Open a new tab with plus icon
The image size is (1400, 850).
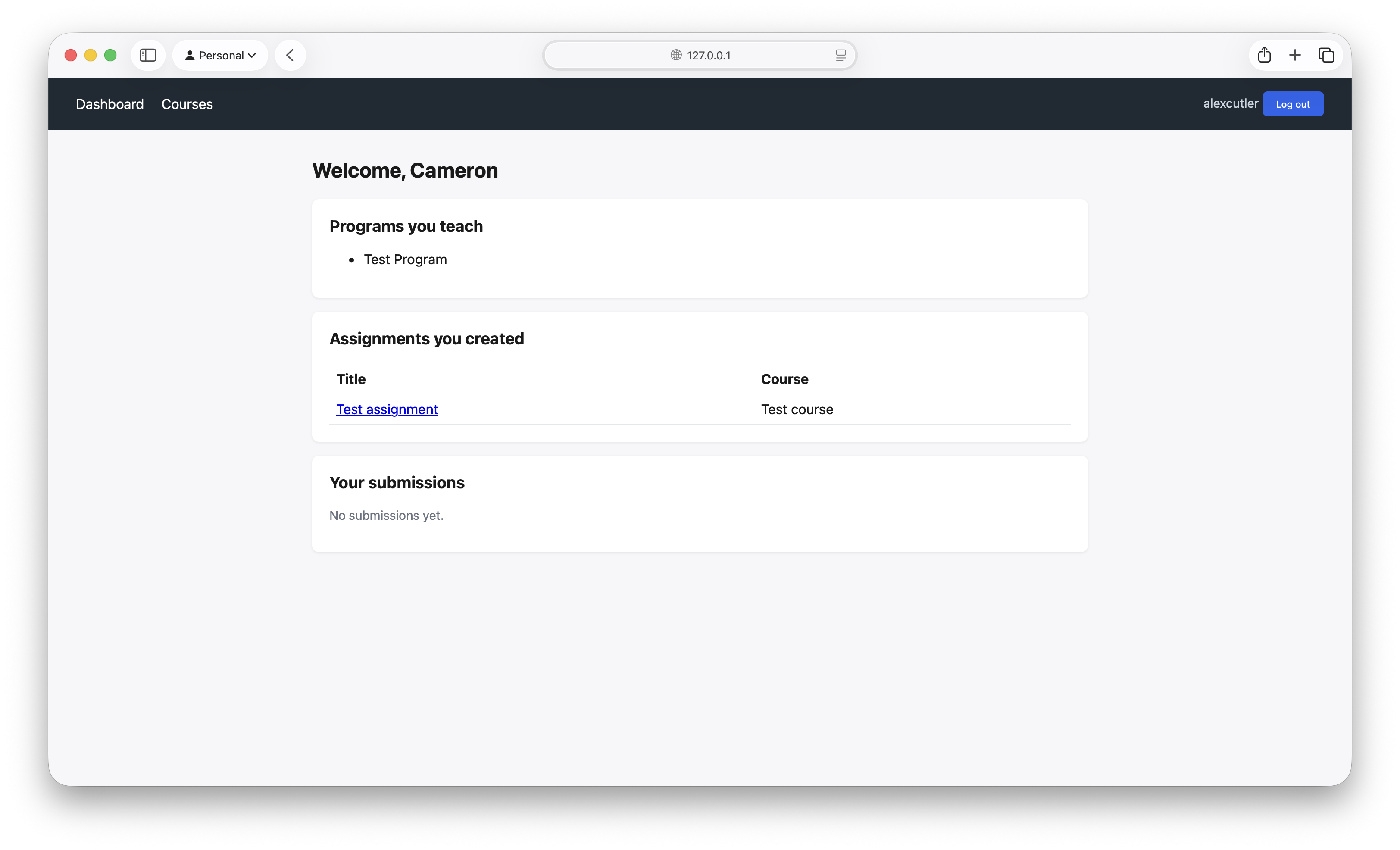(x=1295, y=55)
